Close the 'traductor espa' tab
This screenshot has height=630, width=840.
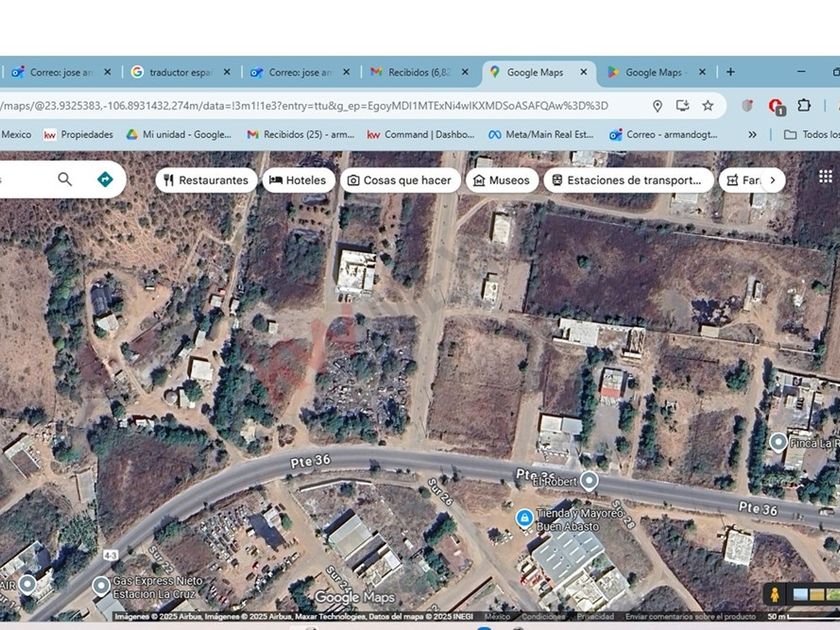pos(227,72)
